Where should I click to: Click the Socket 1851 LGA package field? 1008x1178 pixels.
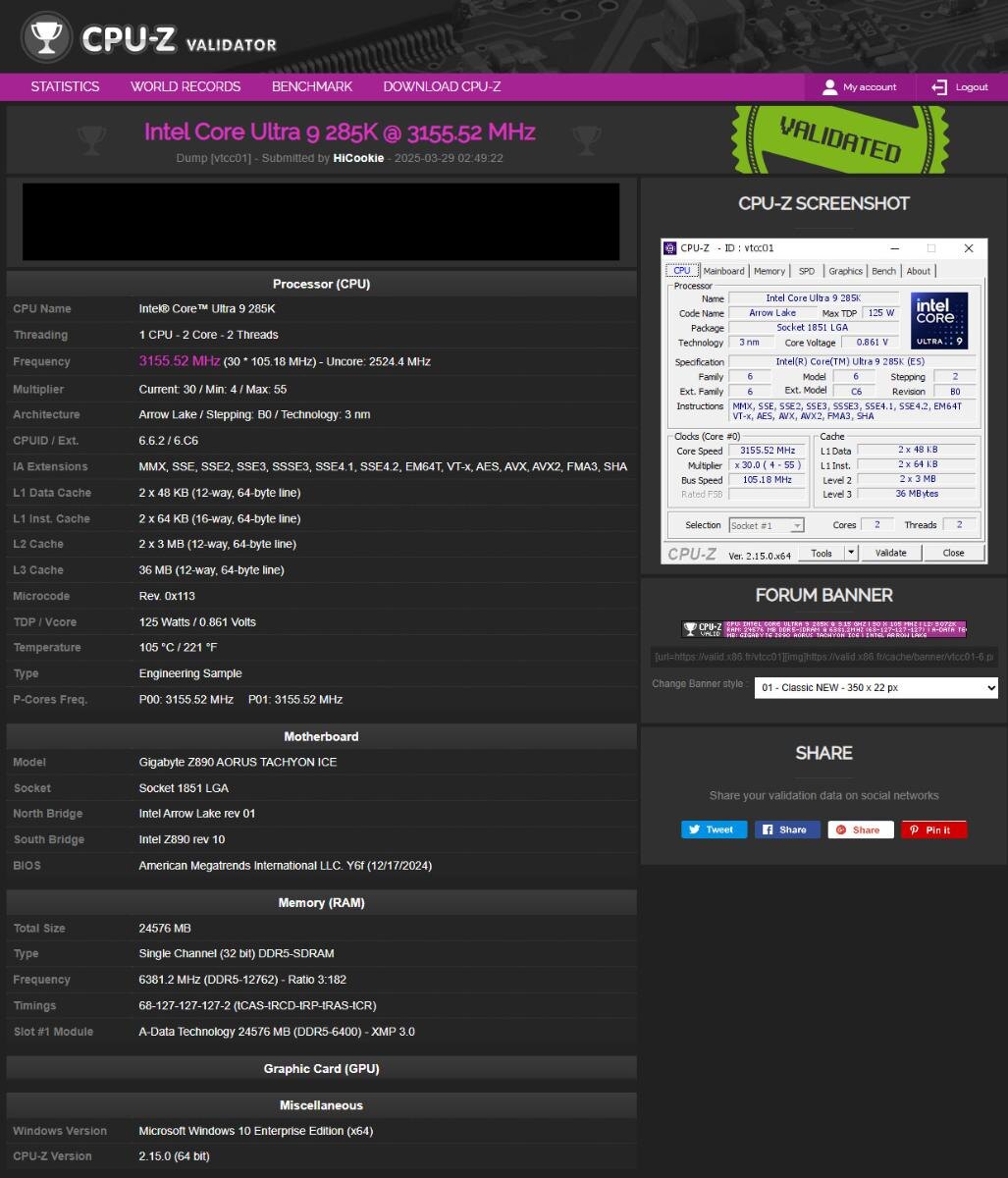coord(814,328)
